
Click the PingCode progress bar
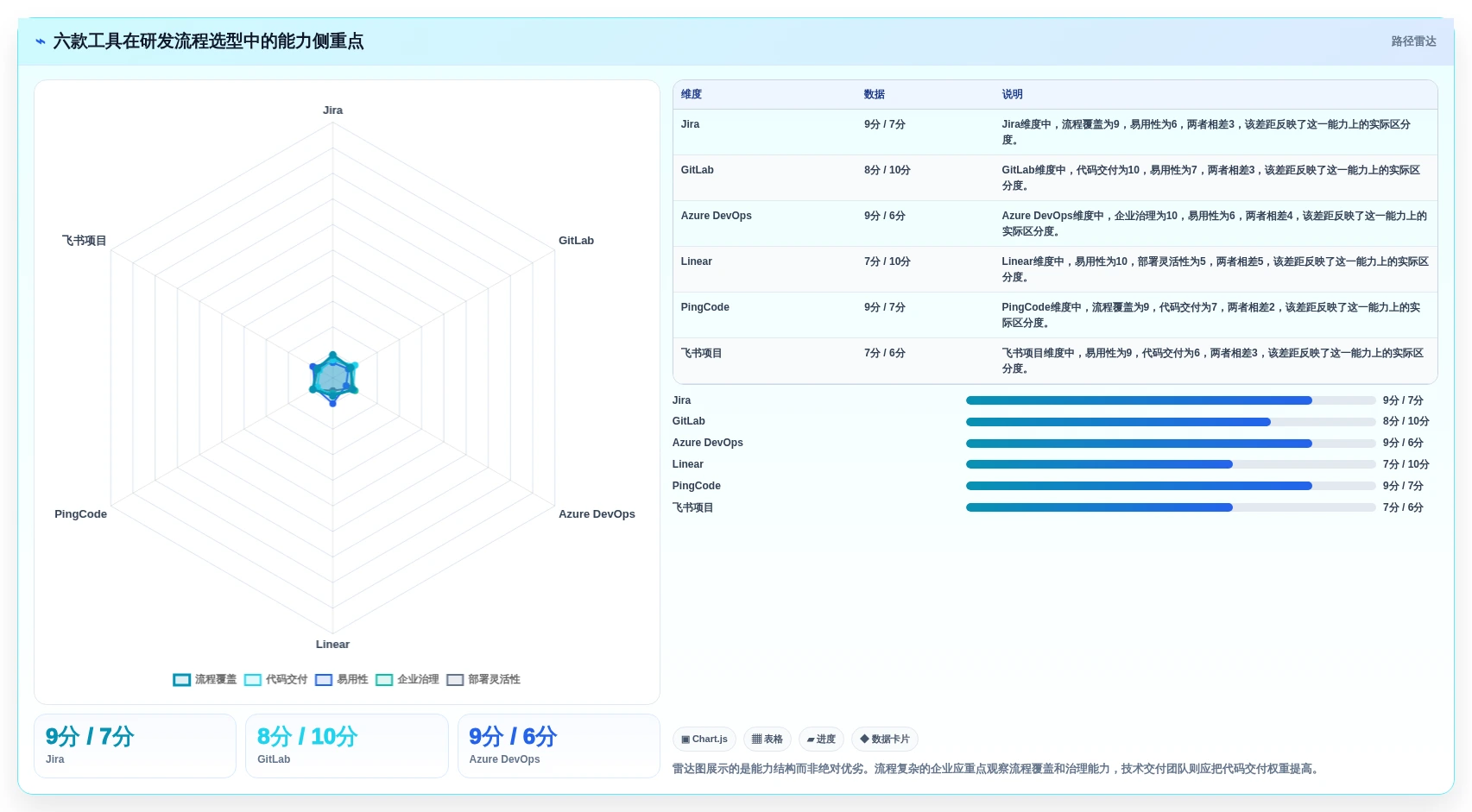(x=1171, y=486)
